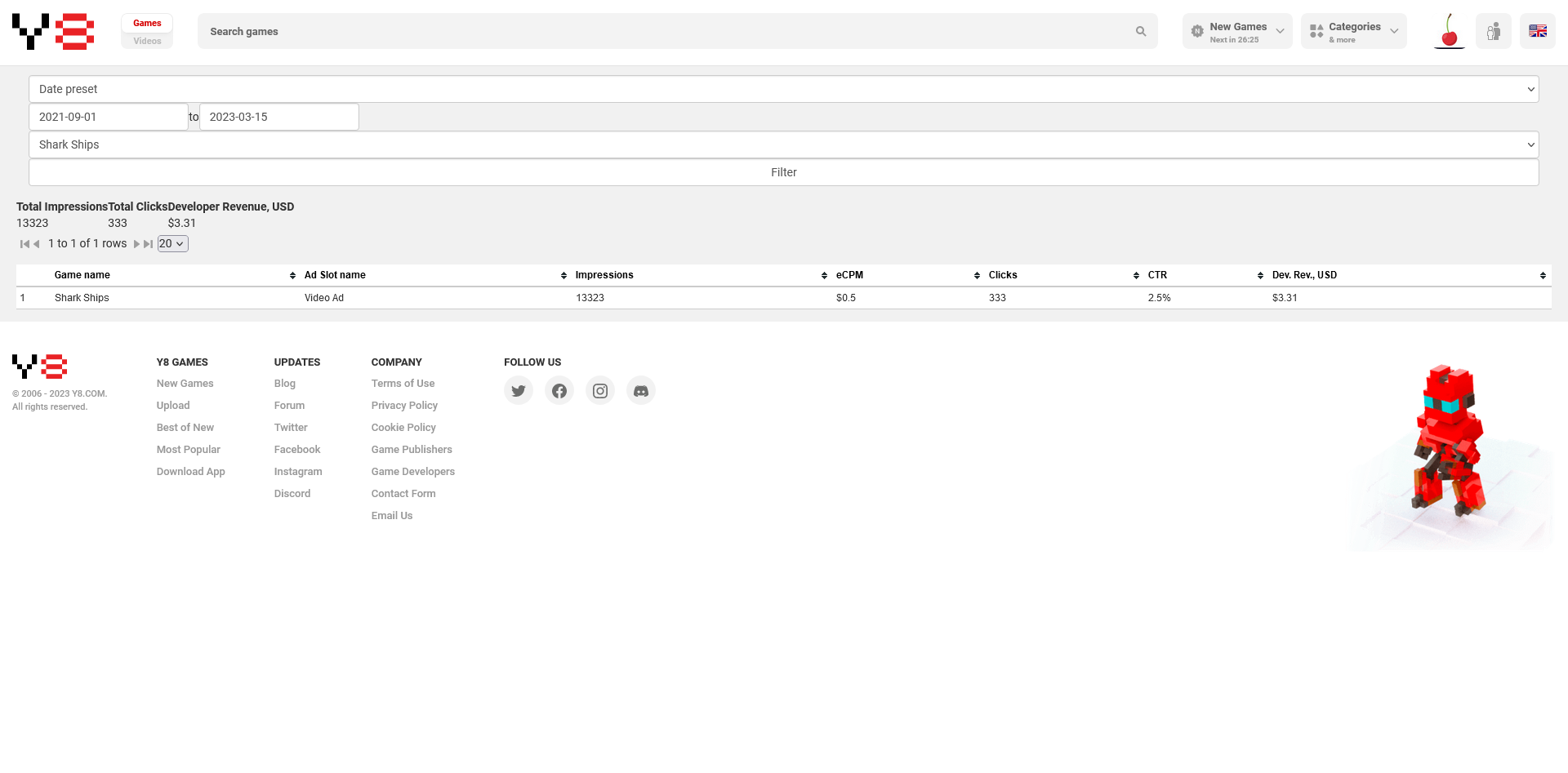Open Y8 Discord follow icon
The image size is (1568, 773).
coord(641,391)
